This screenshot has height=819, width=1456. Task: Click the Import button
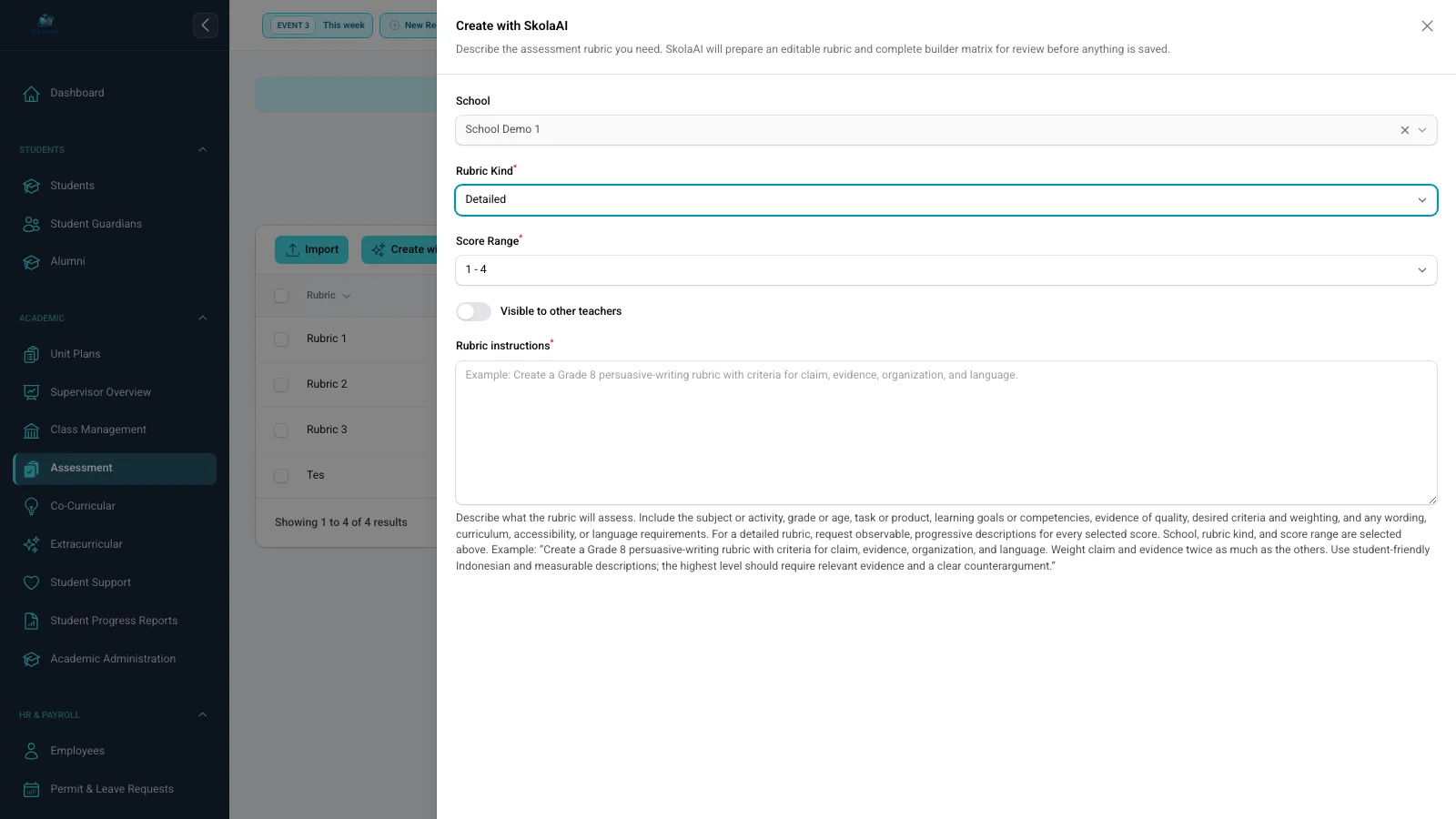point(311,249)
